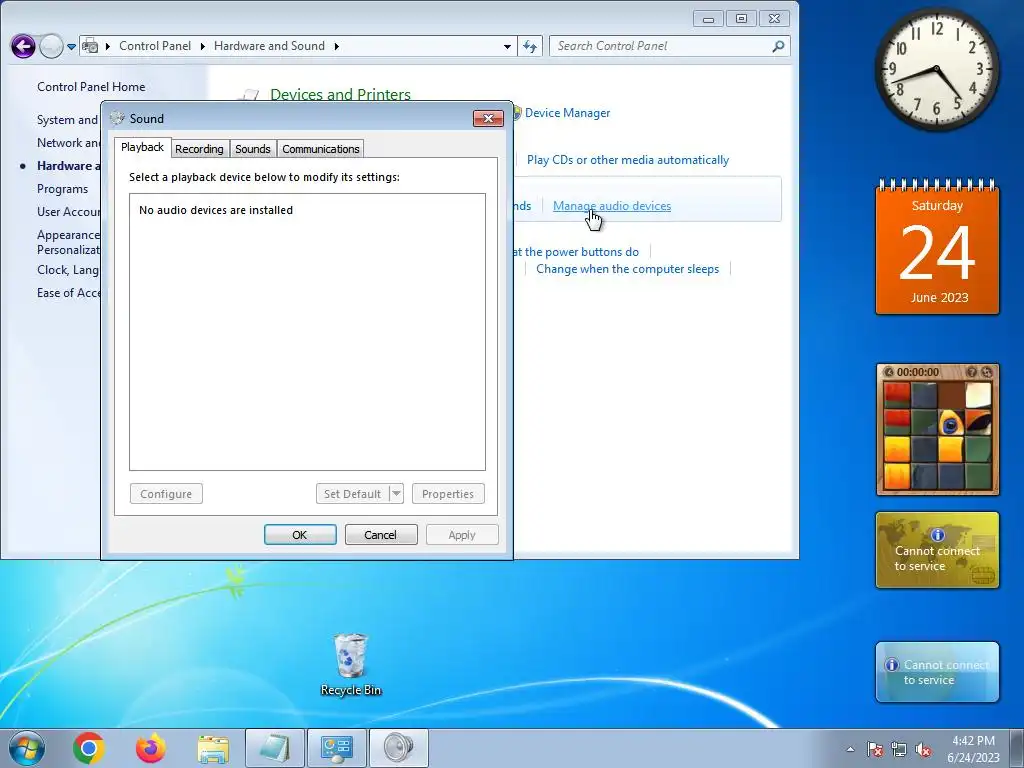Open the taskbar clock showing 4:42 PM
This screenshot has width=1024, height=768.
click(973, 749)
